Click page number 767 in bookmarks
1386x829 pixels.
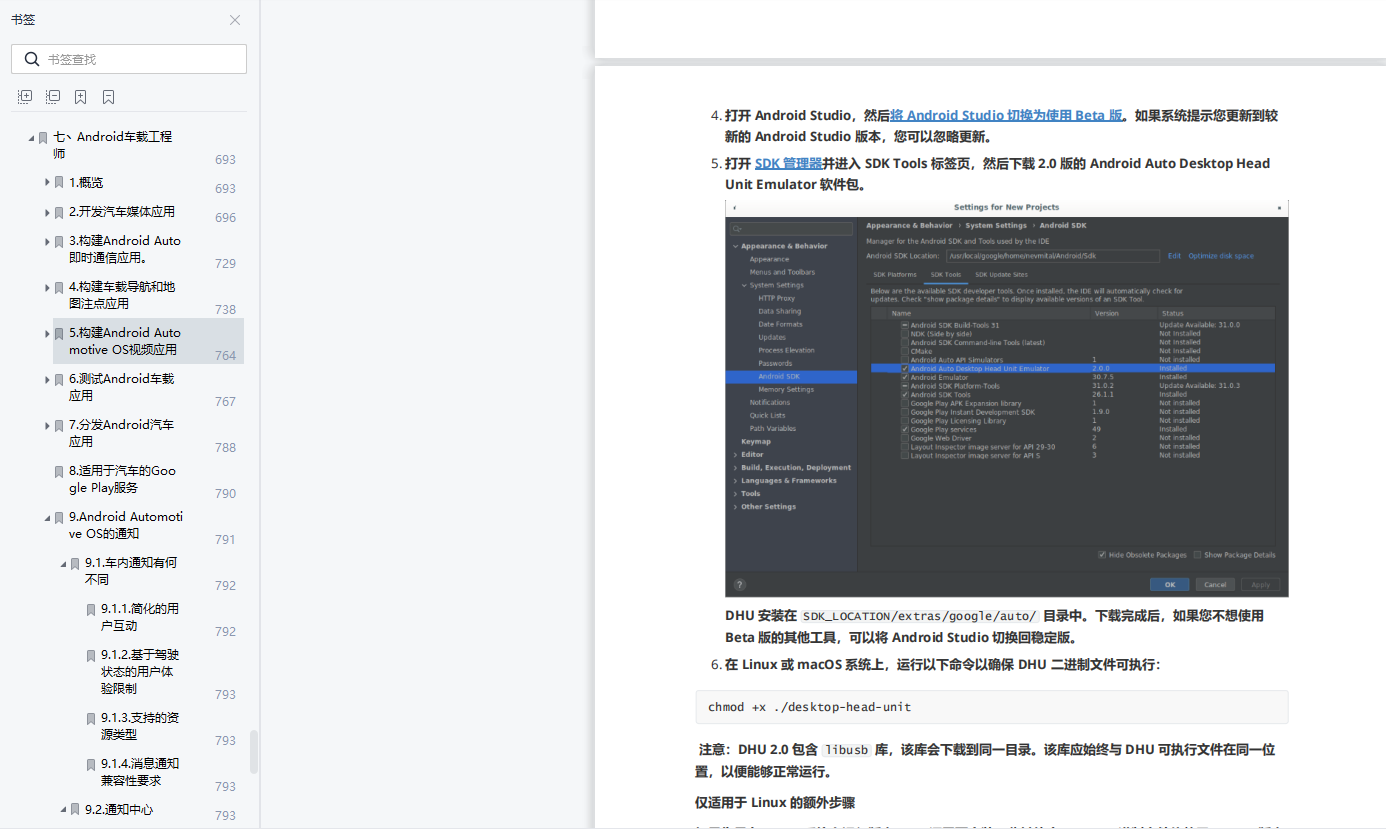pos(225,402)
